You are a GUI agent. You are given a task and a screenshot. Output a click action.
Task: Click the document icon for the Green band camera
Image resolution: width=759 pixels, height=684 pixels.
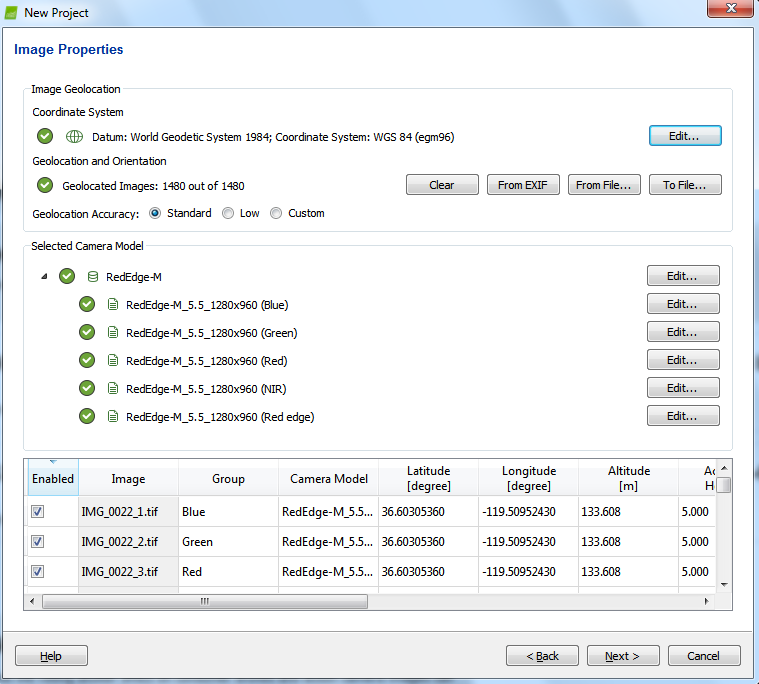tap(113, 333)
